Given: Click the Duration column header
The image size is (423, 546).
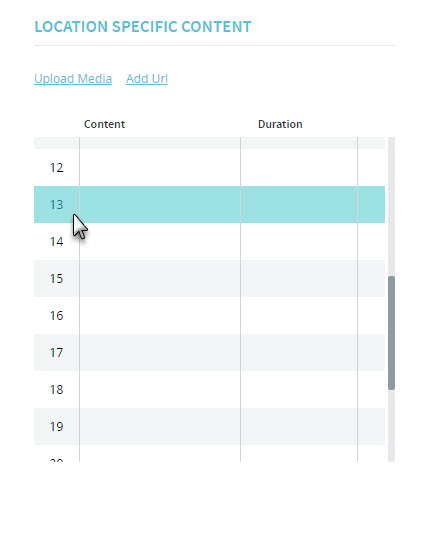Looking at the screenshot, I should (280, 124).
